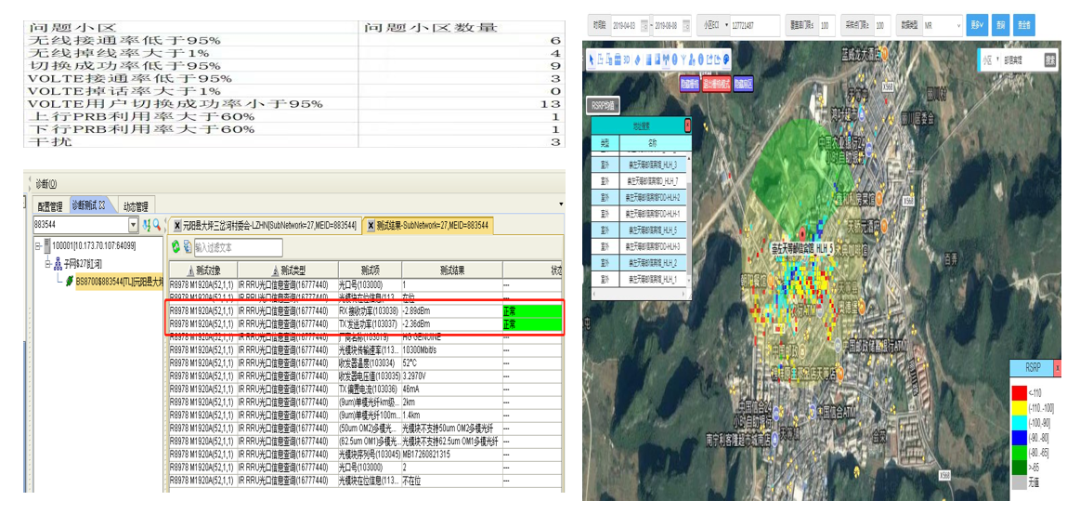Select tree item BS8700$883544[TL]
Screen dimensions: 1080x514
point(118,282)
